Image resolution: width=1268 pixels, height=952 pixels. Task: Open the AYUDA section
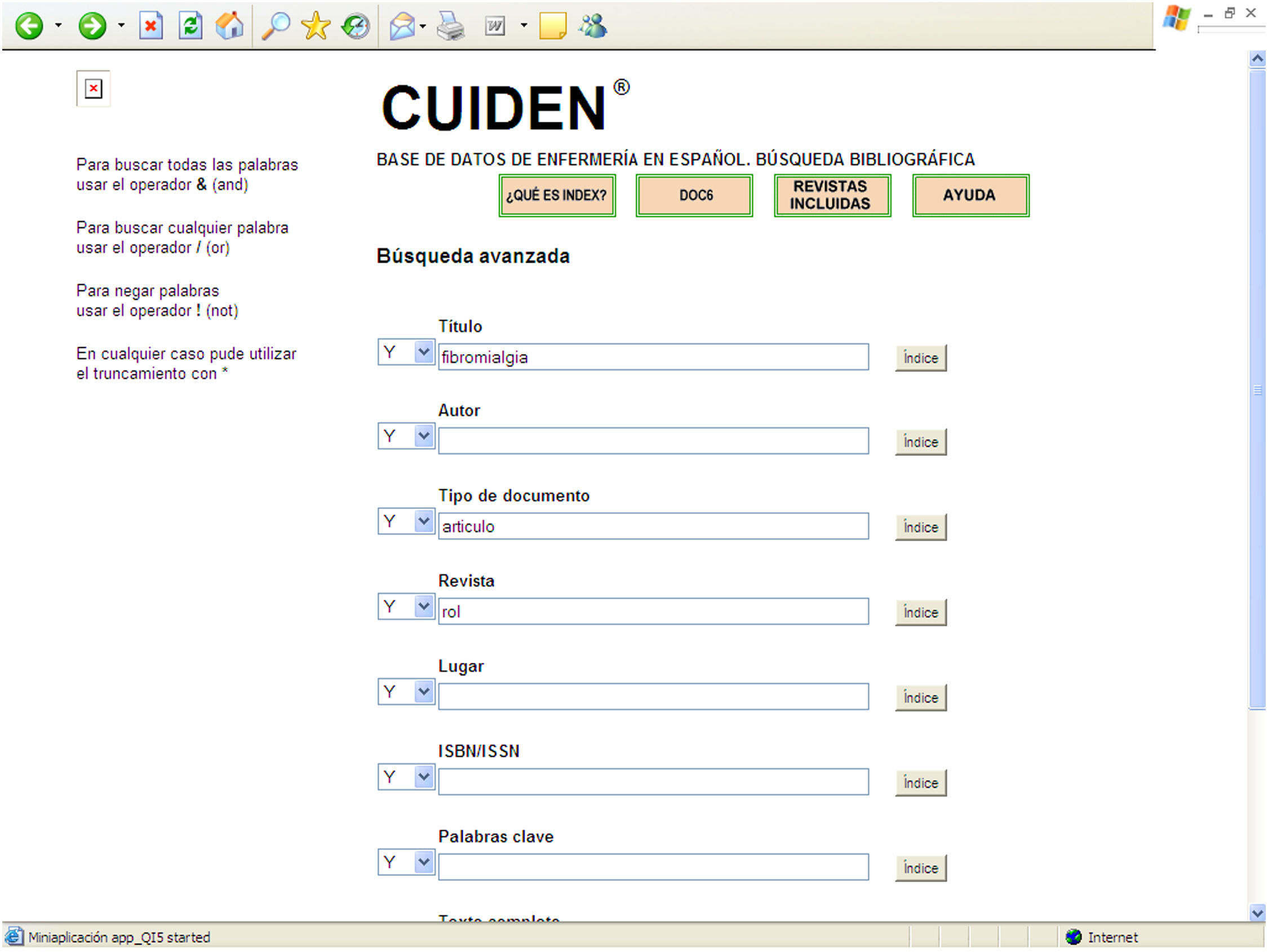click(x=970, y=196)
